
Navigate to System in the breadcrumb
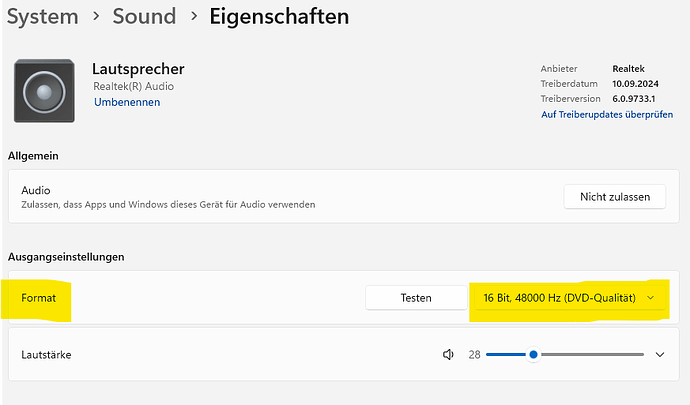pos(42,16)
